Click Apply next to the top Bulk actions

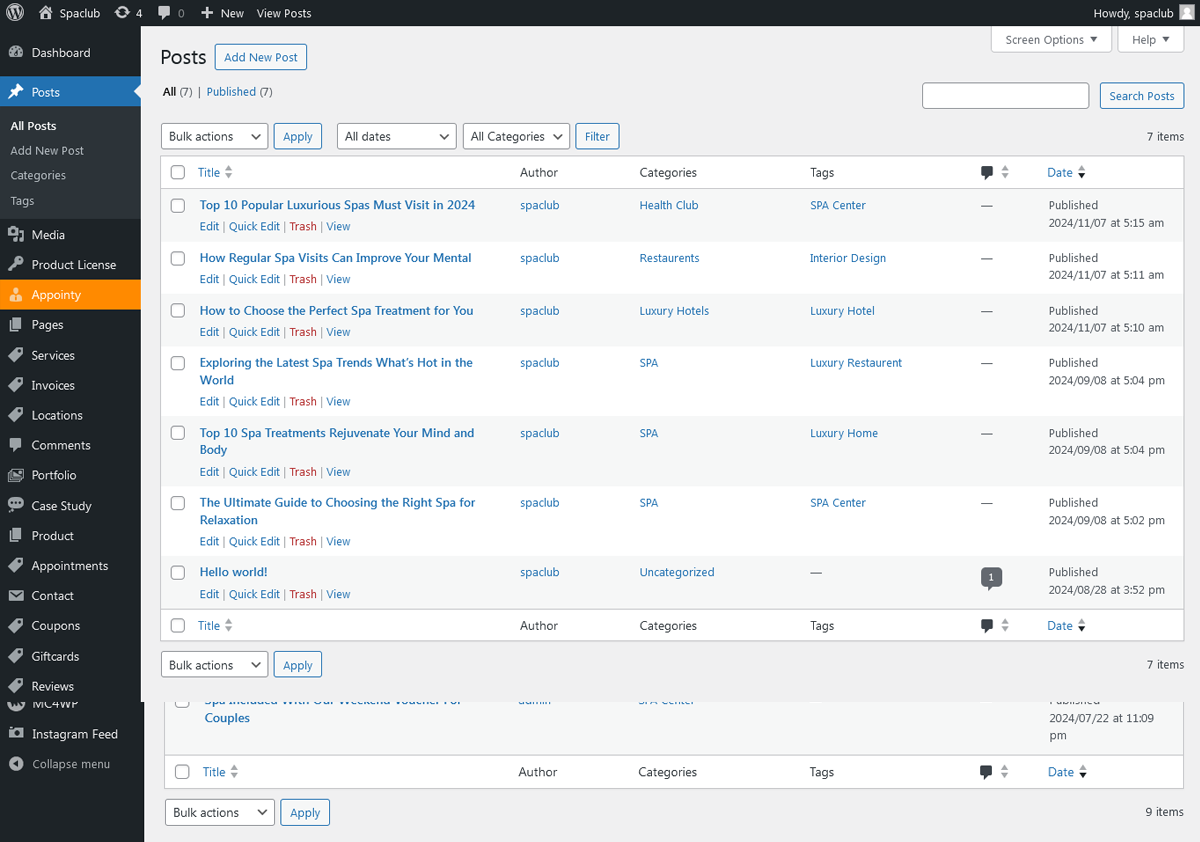298,137
